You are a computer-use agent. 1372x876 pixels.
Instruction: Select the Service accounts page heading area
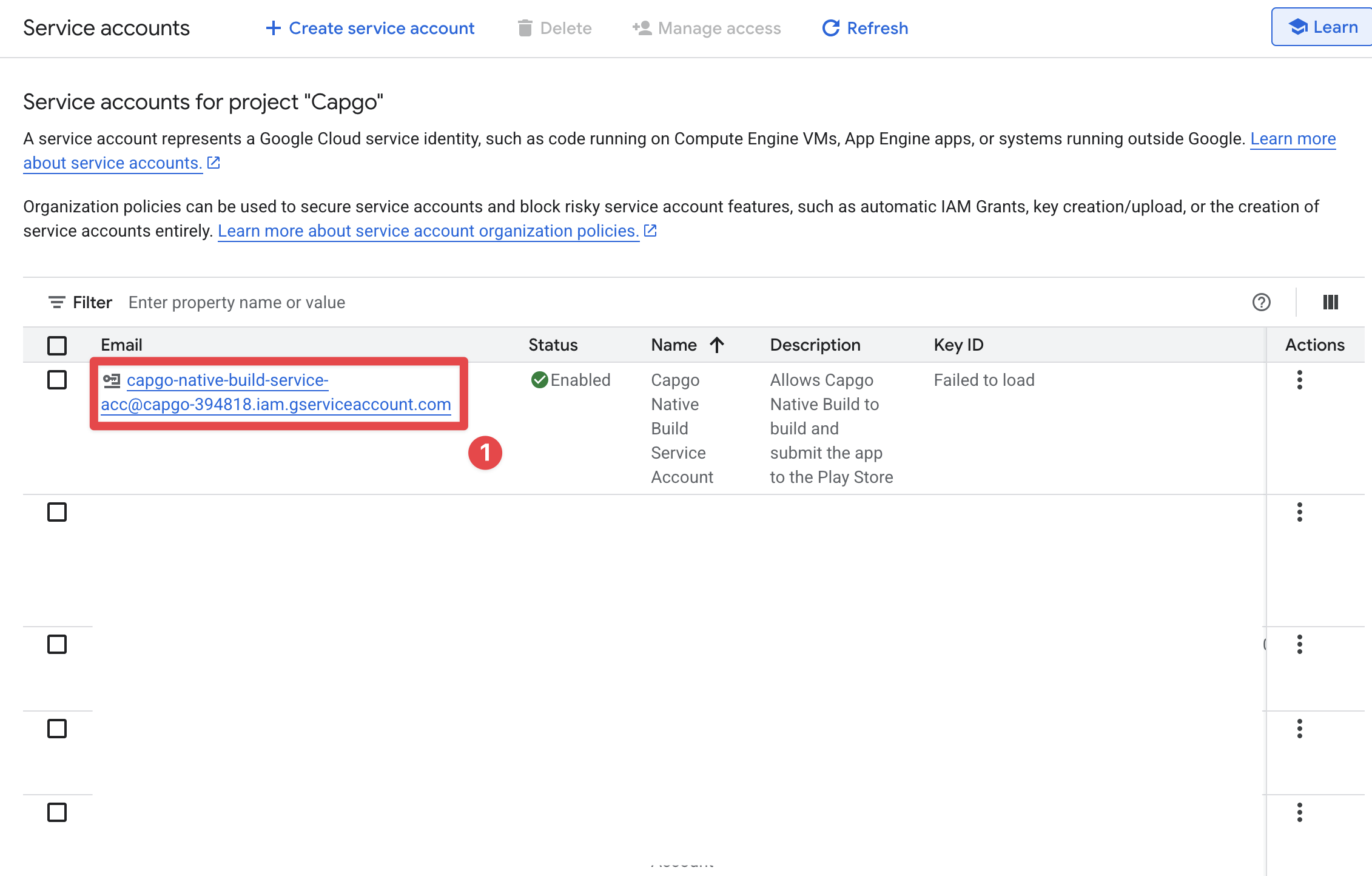click(106, 27)
